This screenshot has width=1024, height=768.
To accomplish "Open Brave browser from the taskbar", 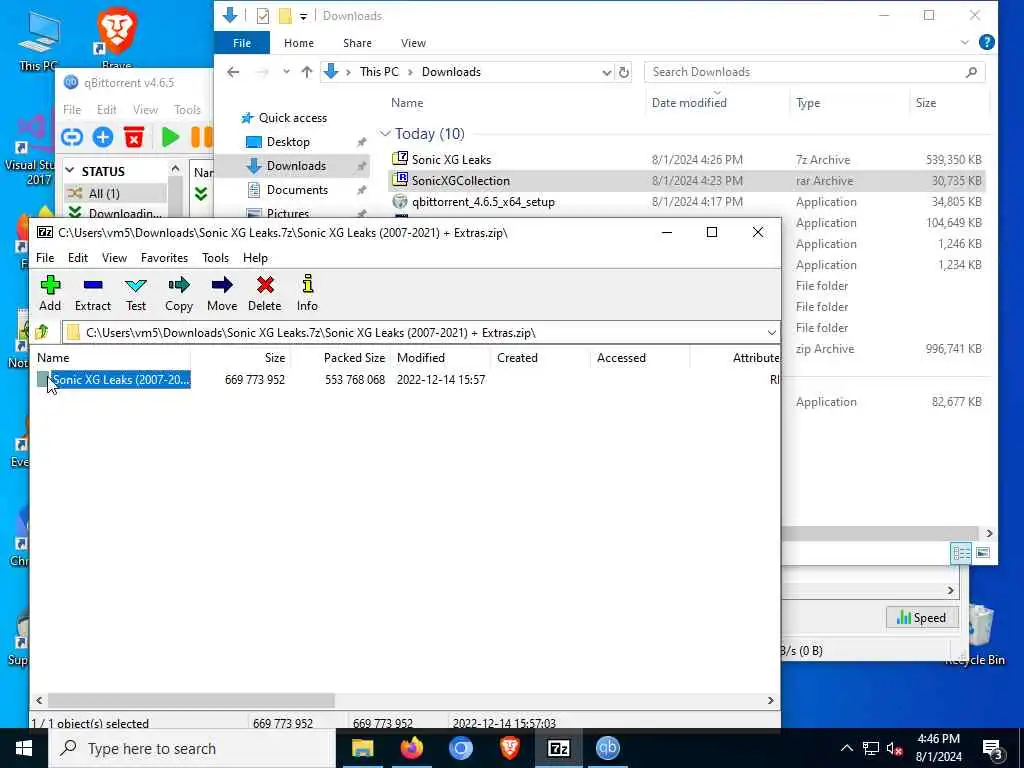I will [509, 748].
